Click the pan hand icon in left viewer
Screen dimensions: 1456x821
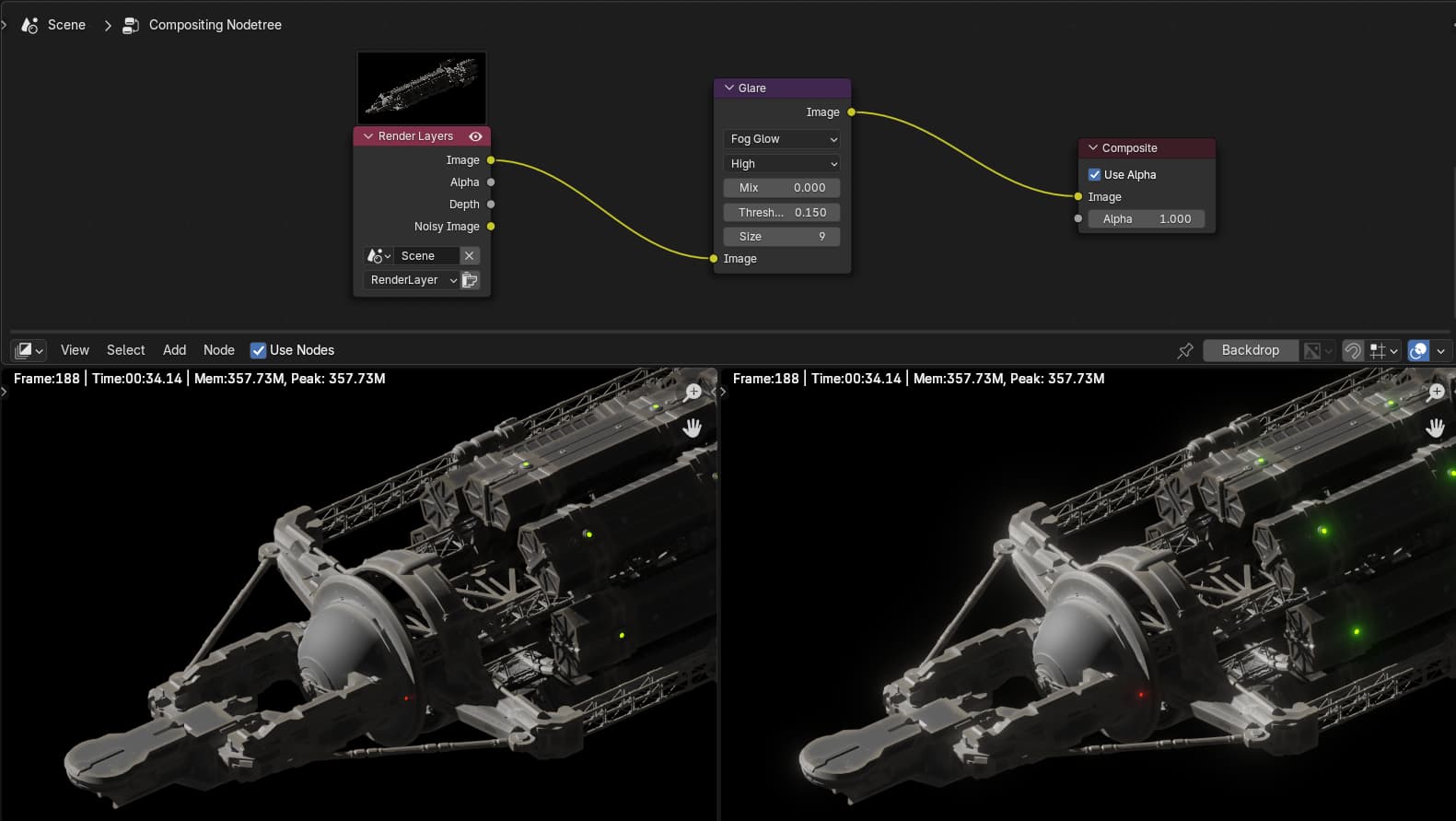[693, 428]
